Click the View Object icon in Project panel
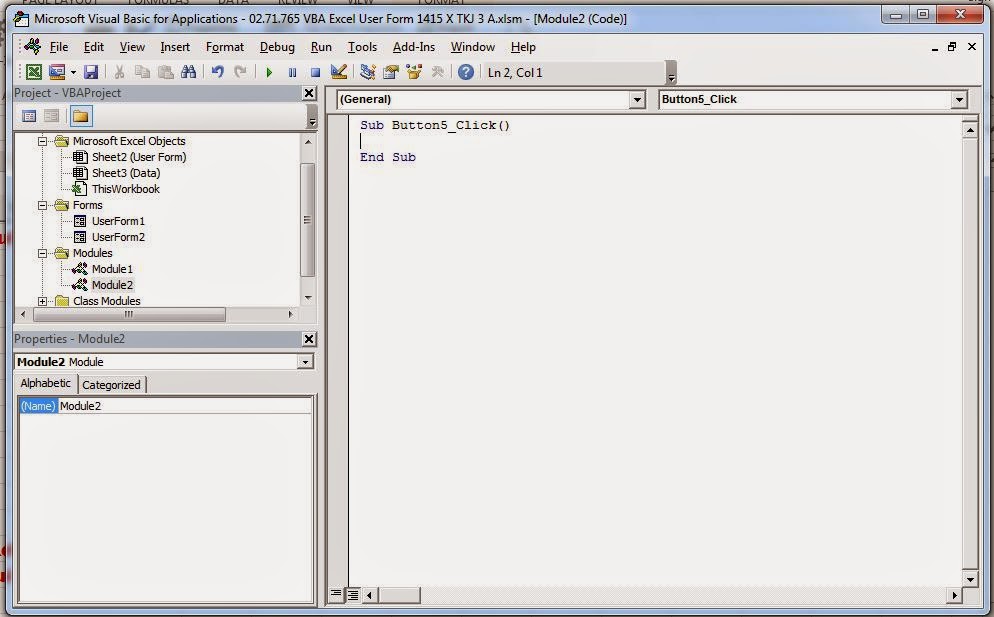Screen dimensions: 994x617 click(51, 116)
